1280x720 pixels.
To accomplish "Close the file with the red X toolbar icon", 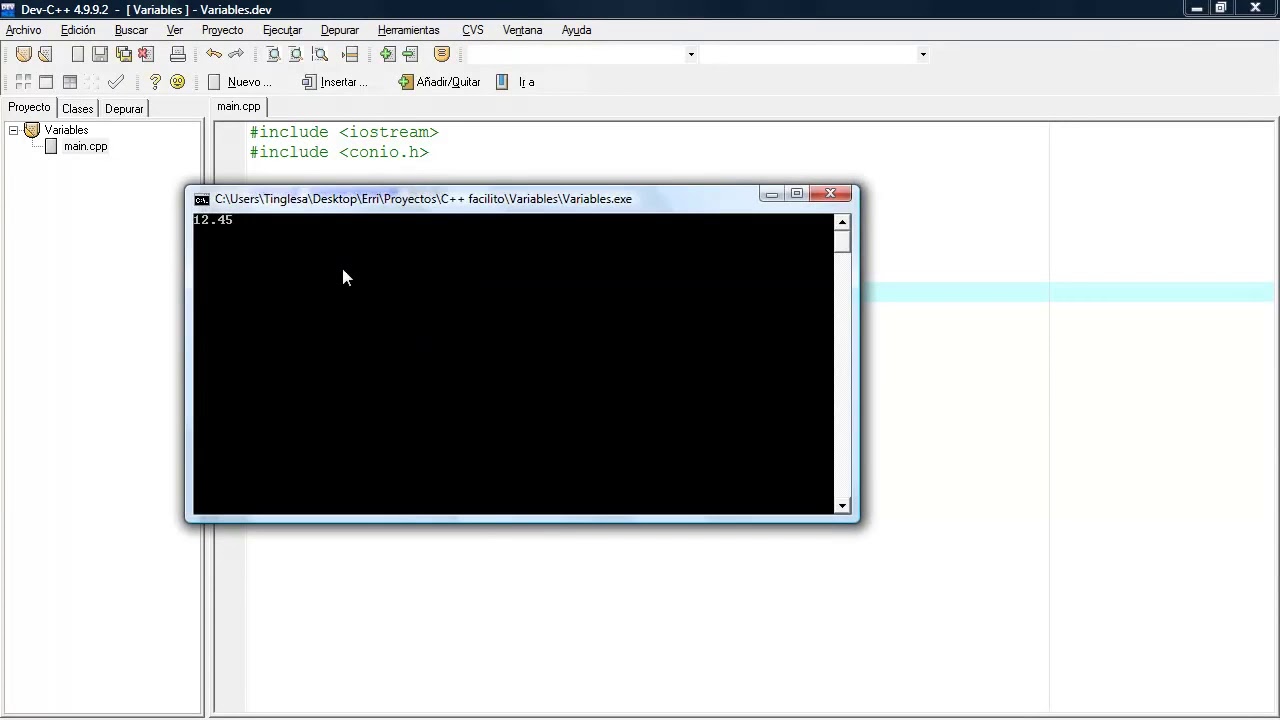I will click(146, 54).
